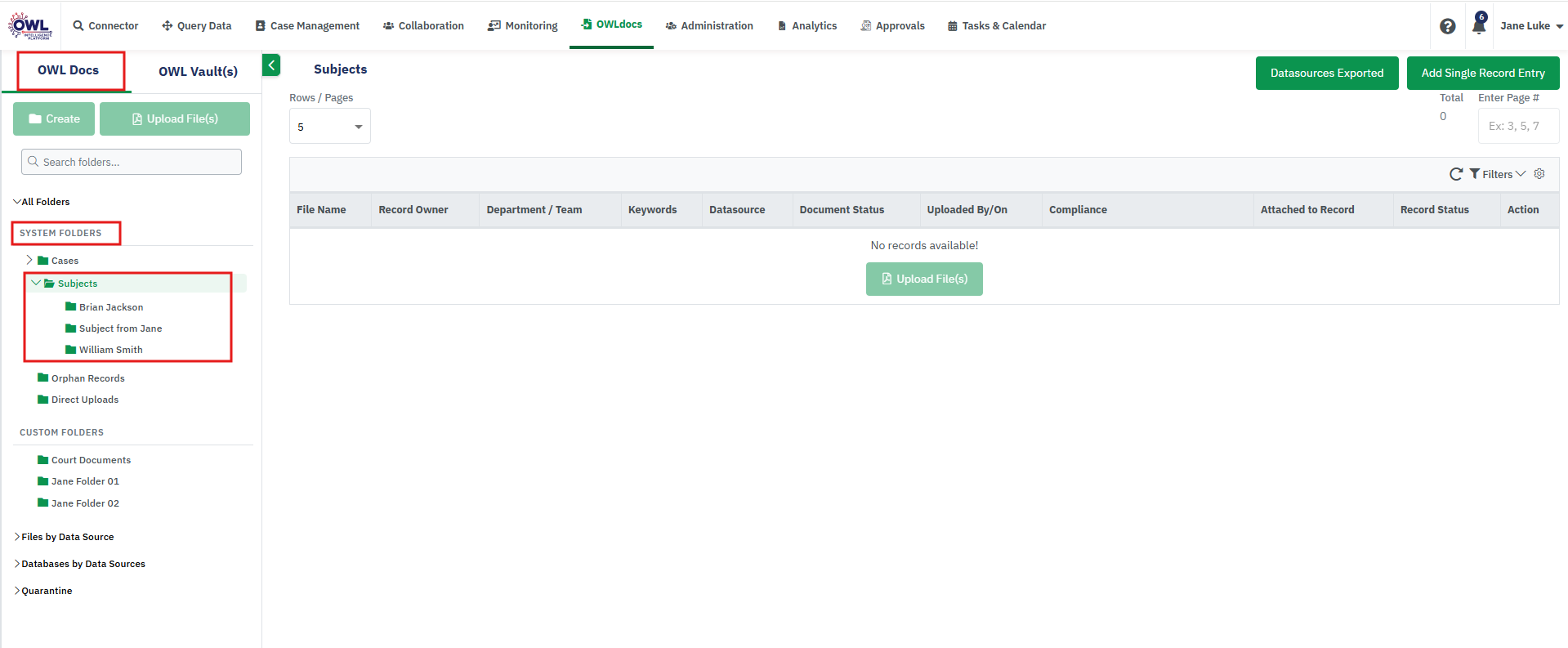The height and width of the screenshot is (648, 1568).
Task: Open the Monitoring menu
Action: 523,26
